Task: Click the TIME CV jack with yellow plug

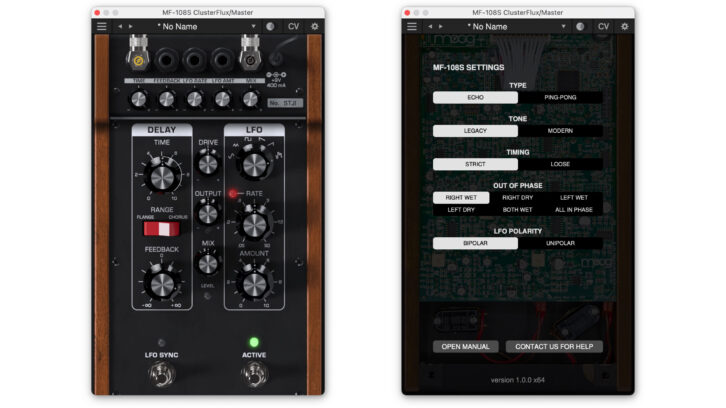Action: [x=138, y=59]
